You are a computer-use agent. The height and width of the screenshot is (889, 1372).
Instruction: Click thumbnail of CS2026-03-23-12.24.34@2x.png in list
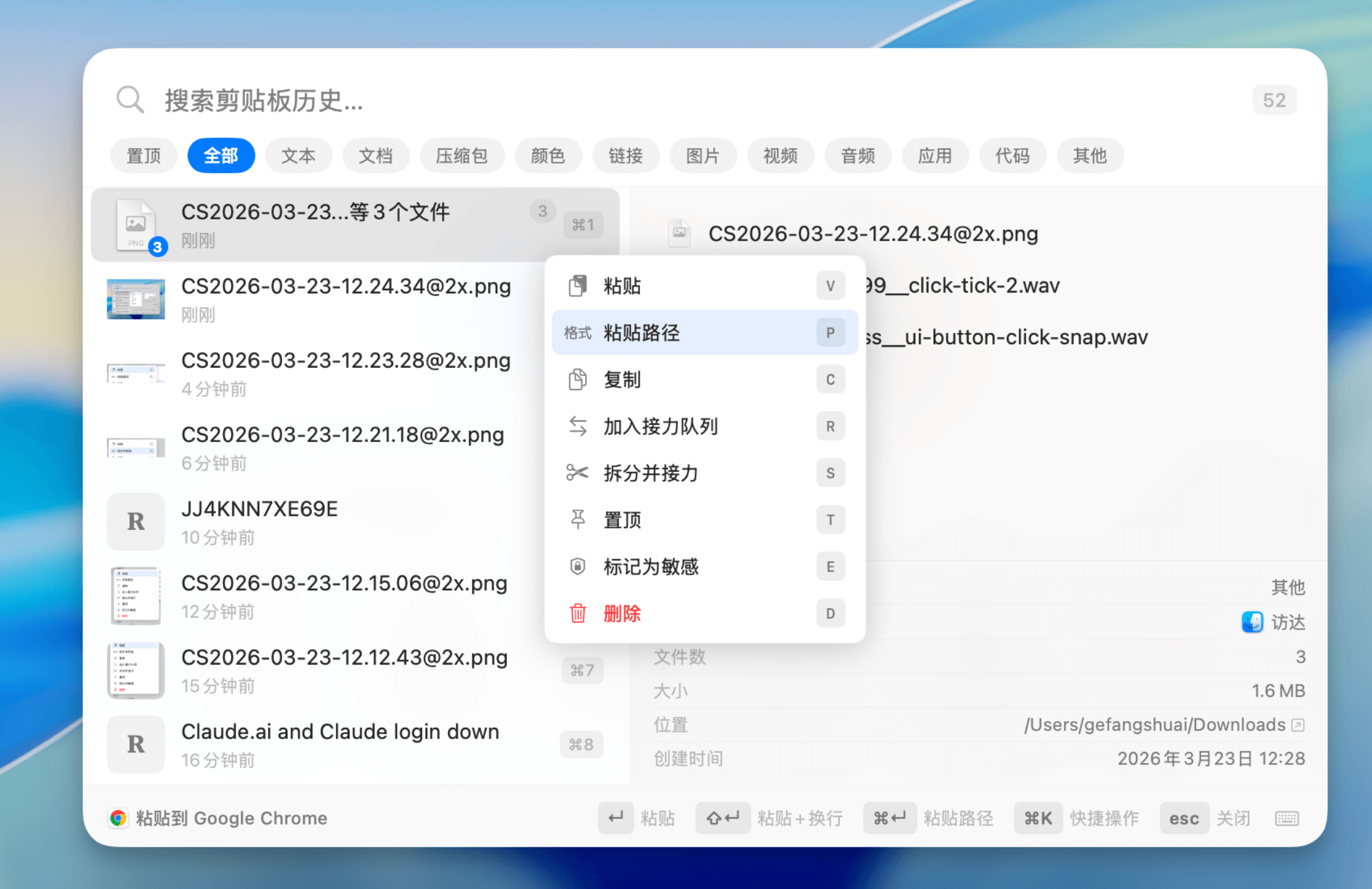(136, 299)
